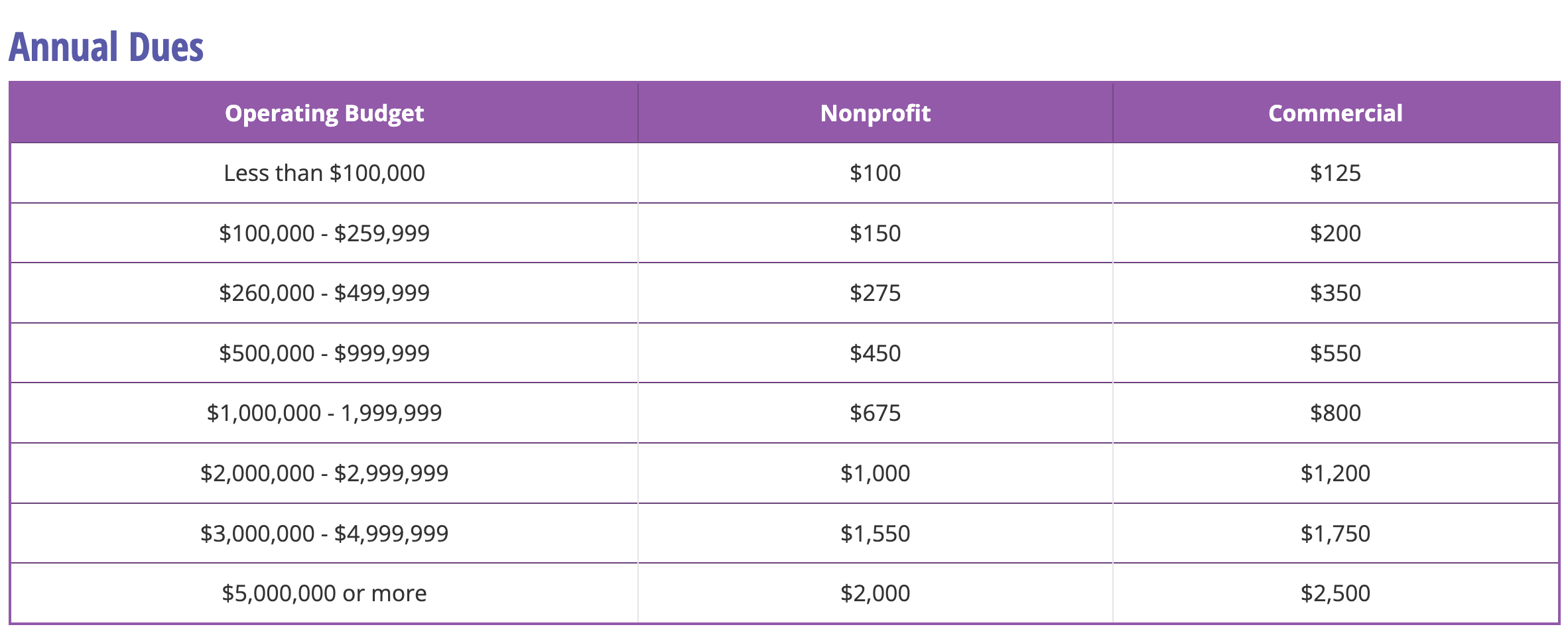Image resolution: width=1568 pixels, height=643 pixels.
Task: Click the $675 nonprofit dues cell
Action: click(x=875, y=413)
